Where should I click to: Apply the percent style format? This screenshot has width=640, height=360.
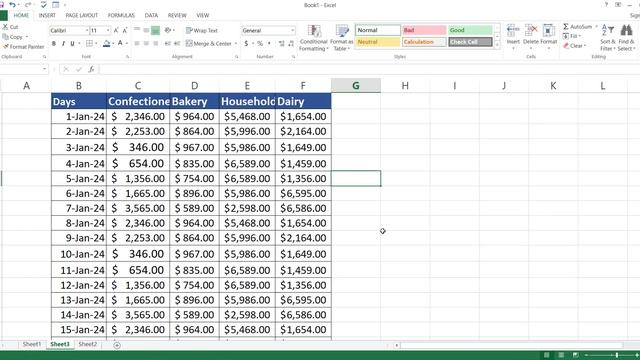260,43
